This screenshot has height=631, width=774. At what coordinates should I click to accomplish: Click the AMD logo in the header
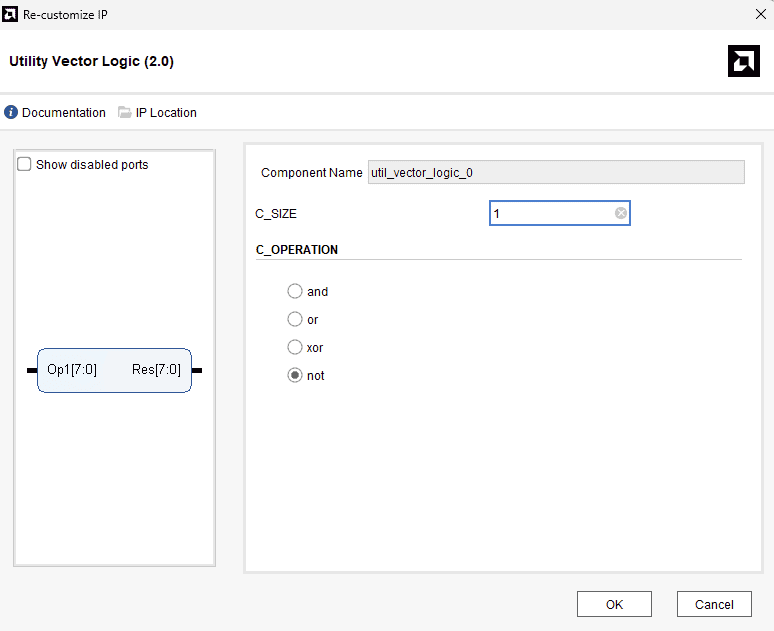pyautogui.click(x=743, y=62)
